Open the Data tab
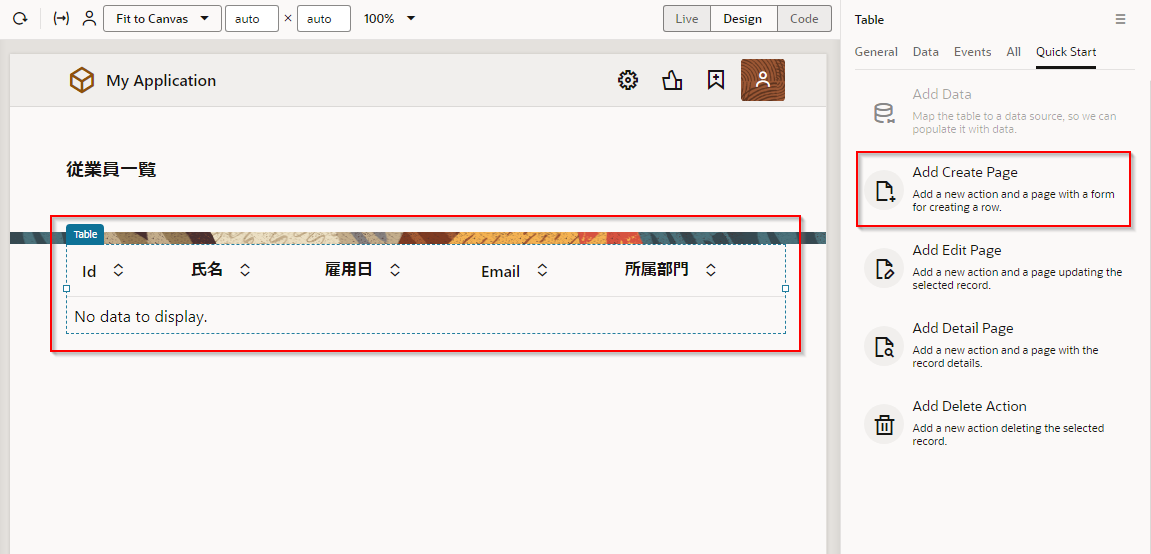This screenshot has width=1151, height=554. pos(925,52)
